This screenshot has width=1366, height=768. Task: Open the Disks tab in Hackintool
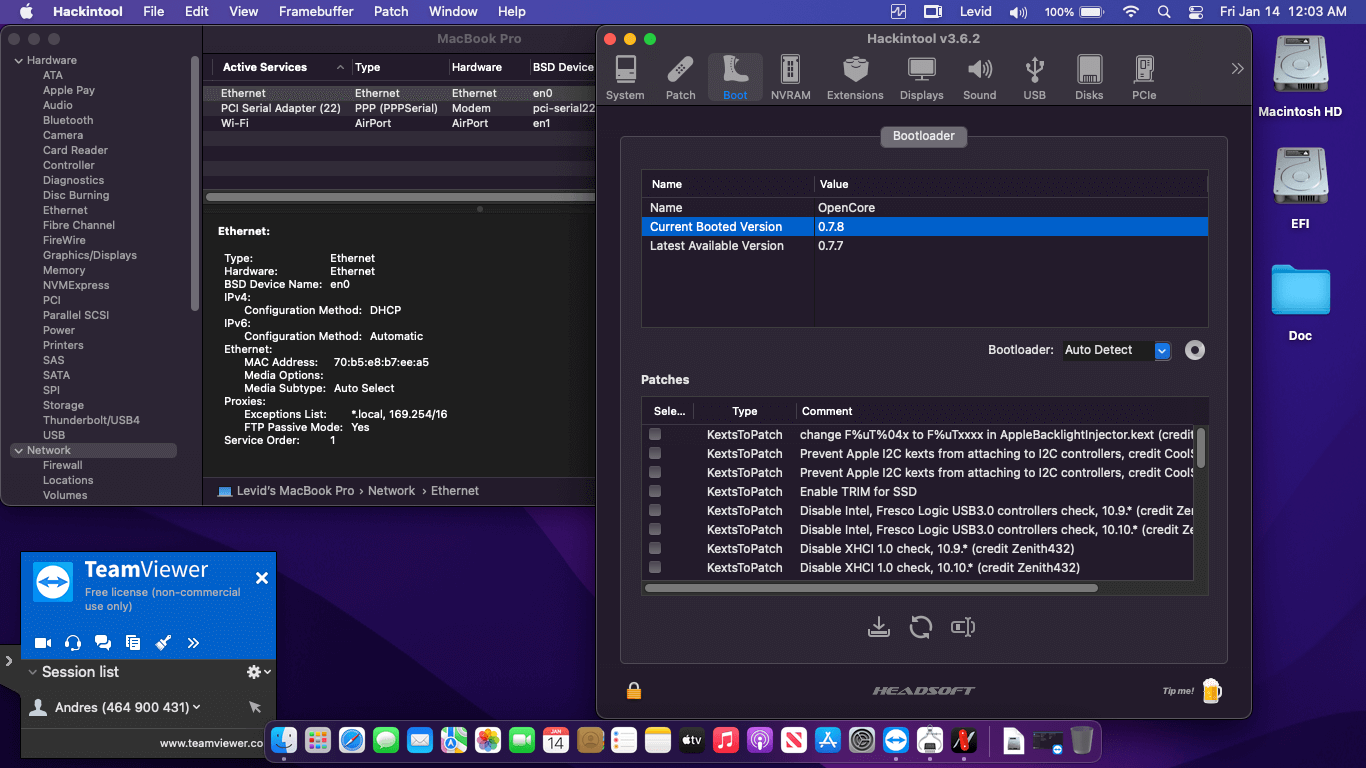[1089, 78]
